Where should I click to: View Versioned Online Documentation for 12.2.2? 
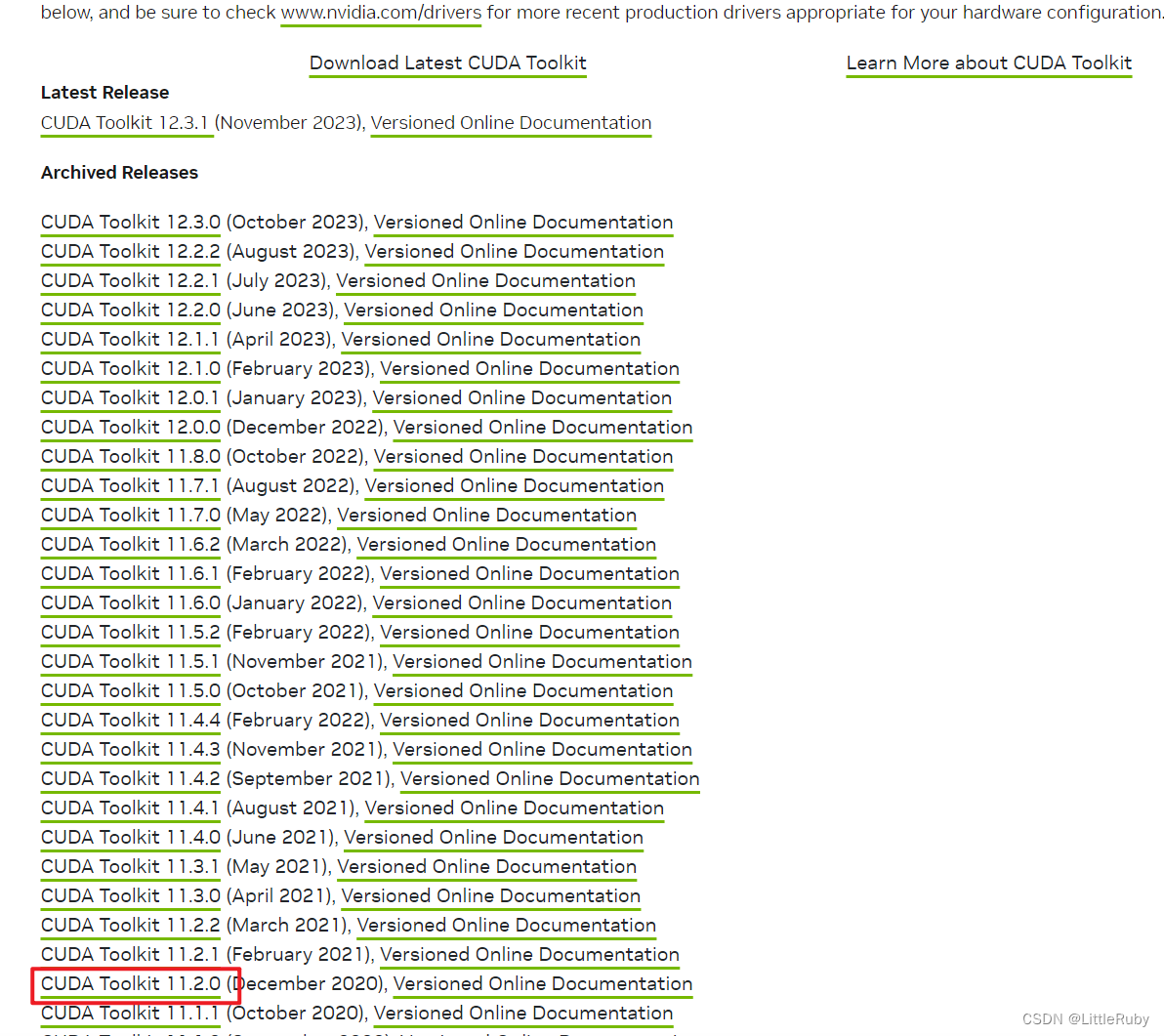pos(515,252)
